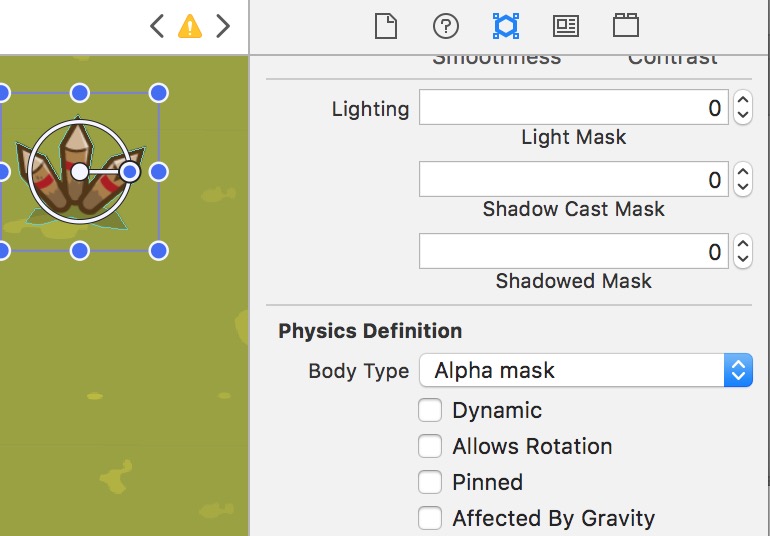Select the Attributes inspector icon
The height and width of the screenshot is (536, 770).
505,26
